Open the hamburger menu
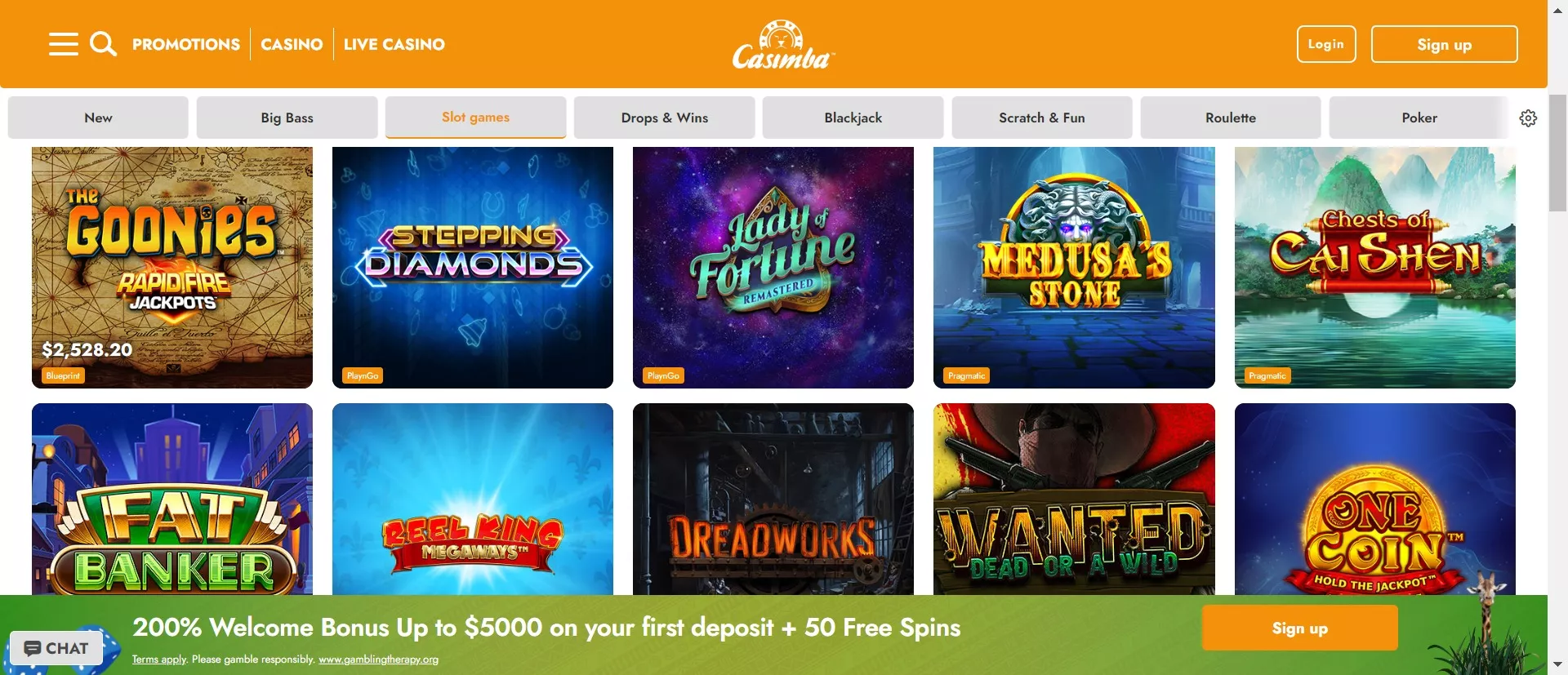 coord(63,44)
